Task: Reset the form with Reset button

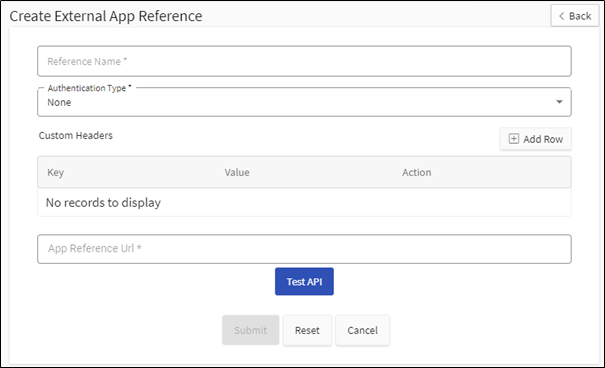Action: [307, 330]
